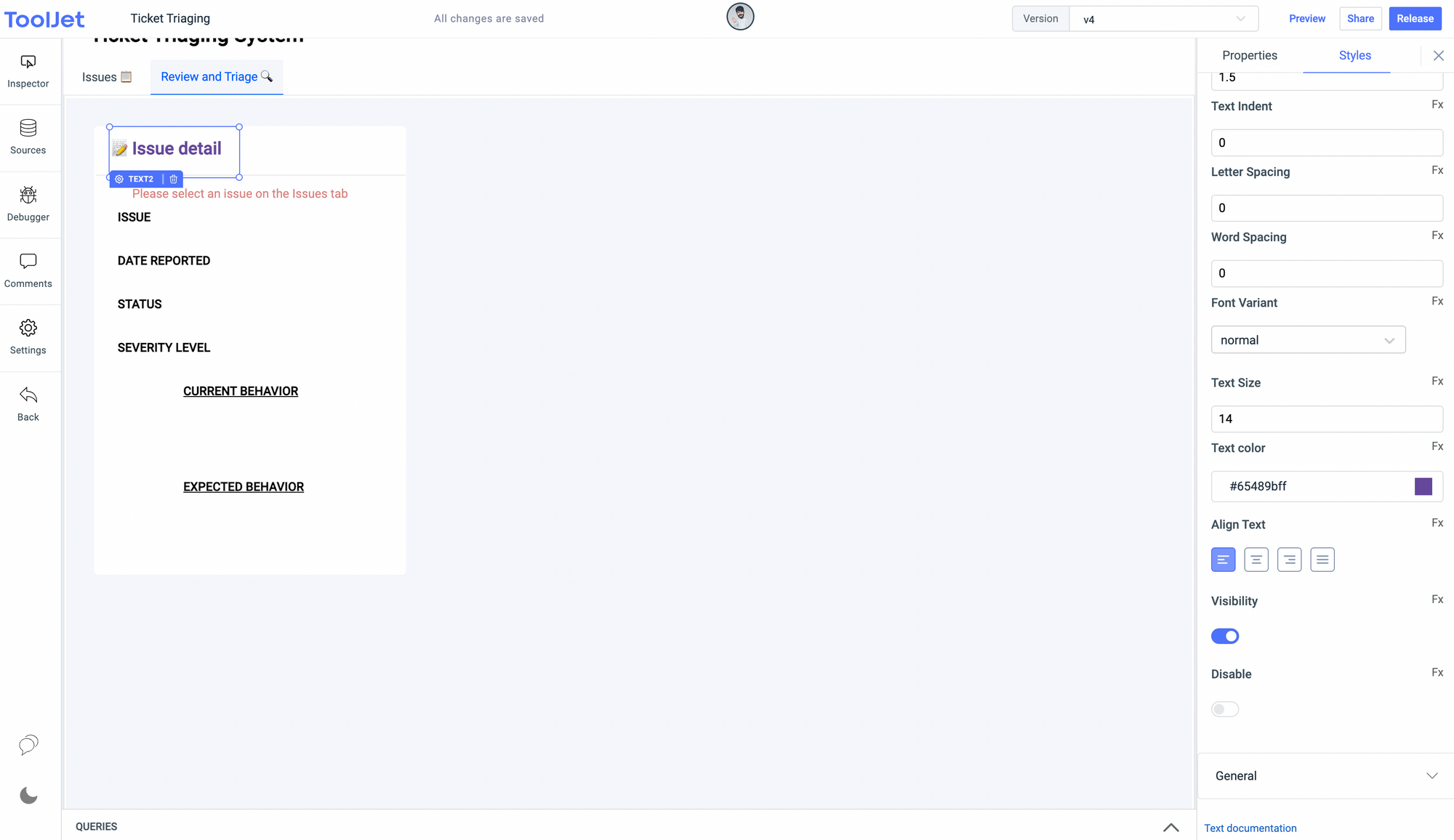Open the Font Variant dropdown

1308,340
